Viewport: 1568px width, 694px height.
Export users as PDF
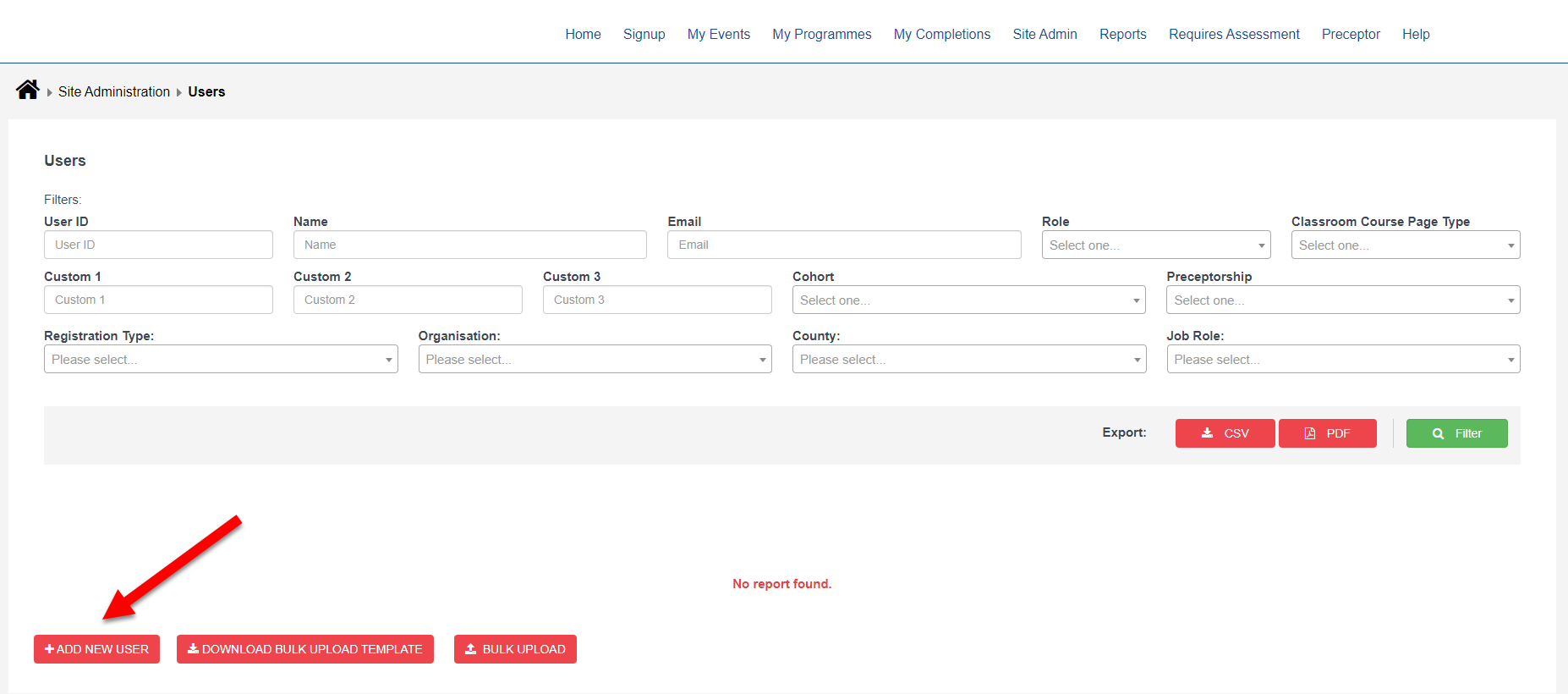coord(1327,433)
